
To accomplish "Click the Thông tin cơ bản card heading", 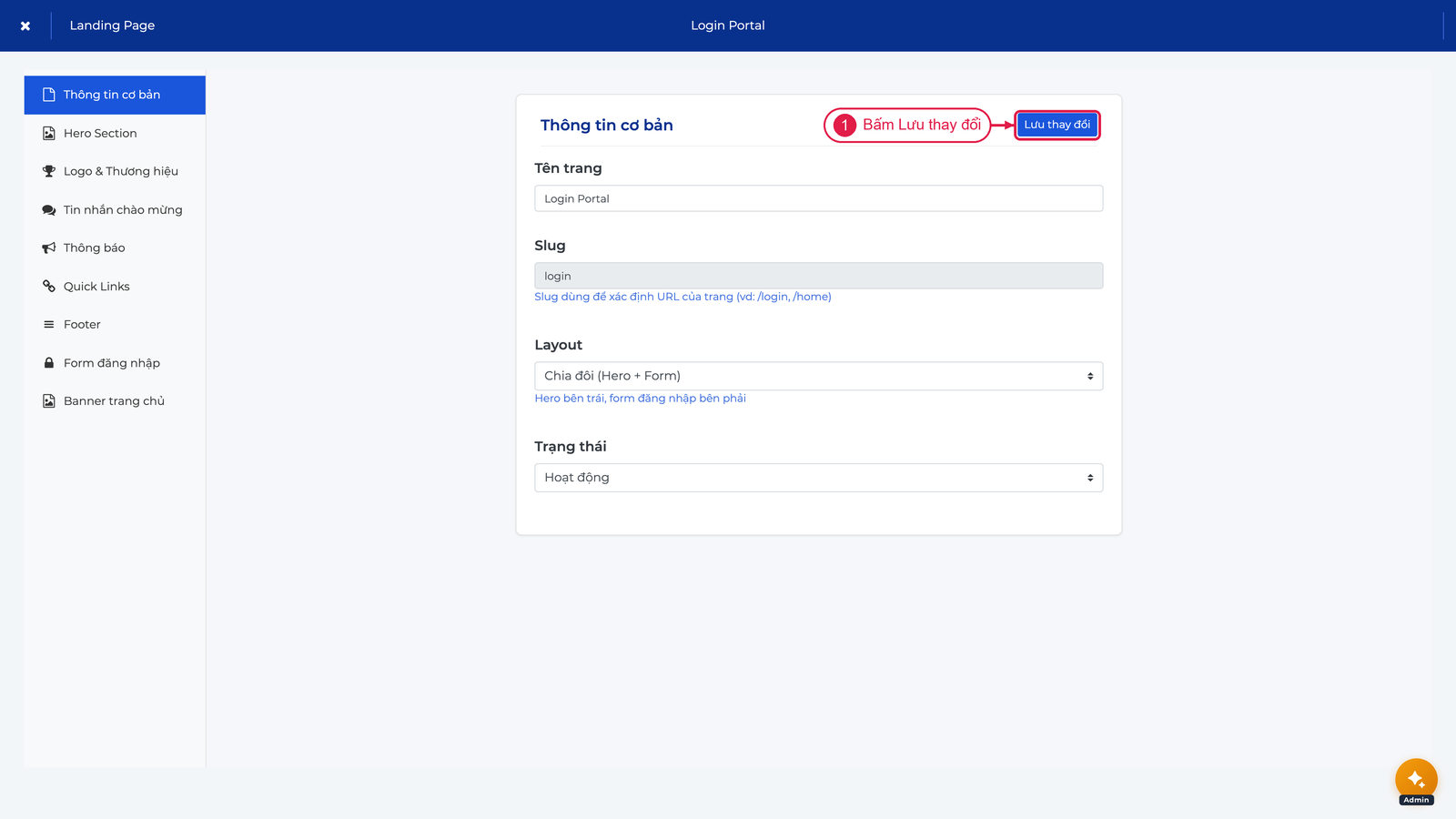I will (606, 126).
